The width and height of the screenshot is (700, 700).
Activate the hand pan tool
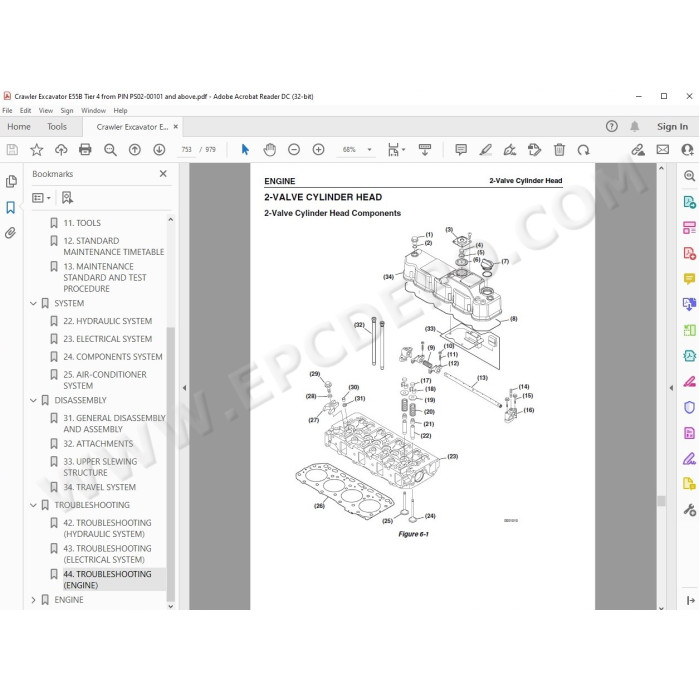pos(270,150)
